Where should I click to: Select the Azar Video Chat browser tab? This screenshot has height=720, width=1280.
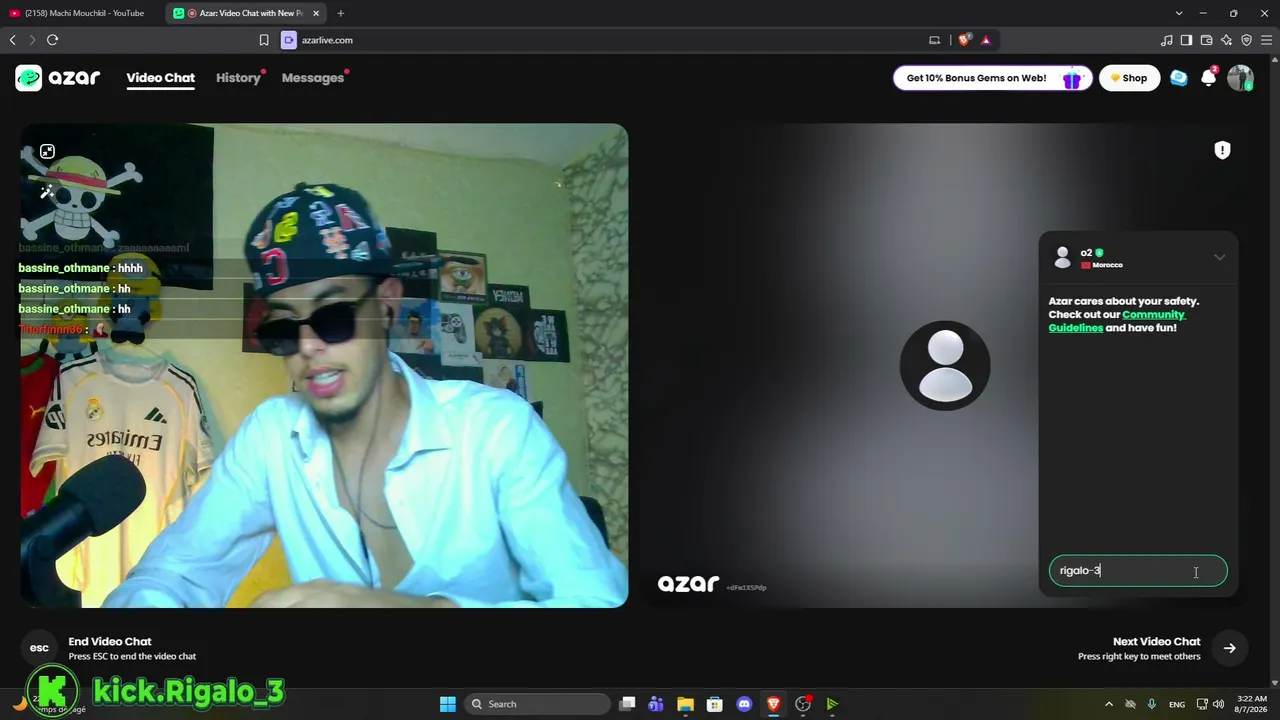[x=246, y=13]
